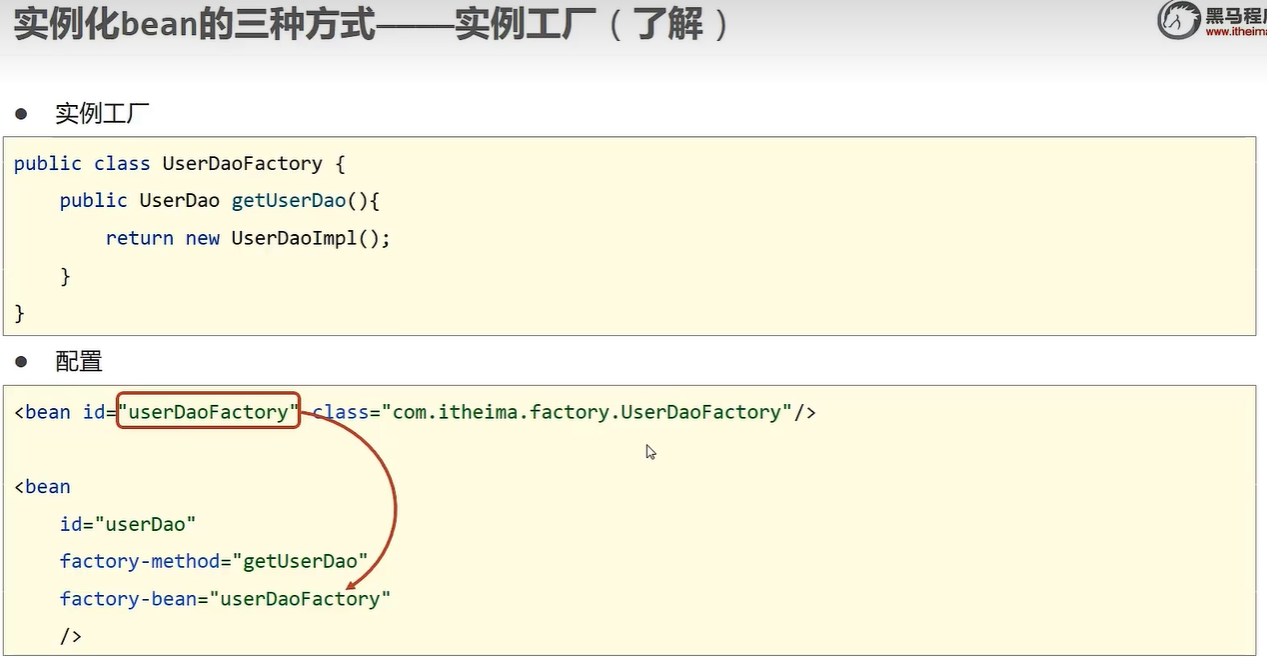The width and height of the screenshot is (1267, 672).
Task: Select the "实例工厂" bullet heading
Action: click(102, 113)
